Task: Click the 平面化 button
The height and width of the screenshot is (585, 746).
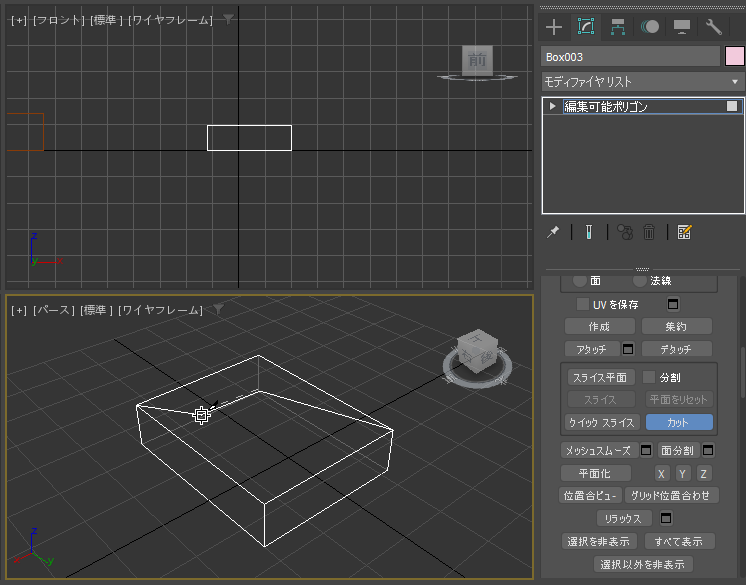Action: click(596, 474)
